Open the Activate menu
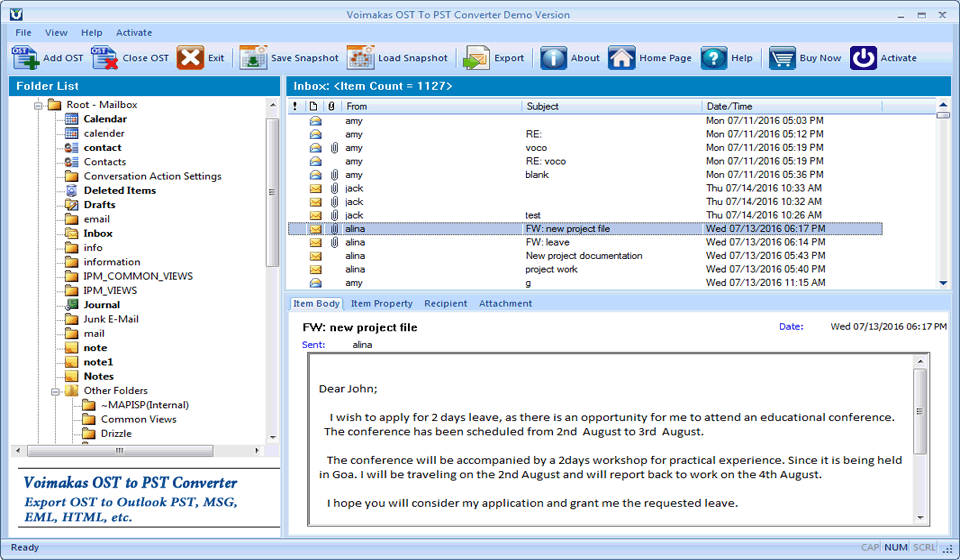The image size is (960, 560). coord(134,32)
